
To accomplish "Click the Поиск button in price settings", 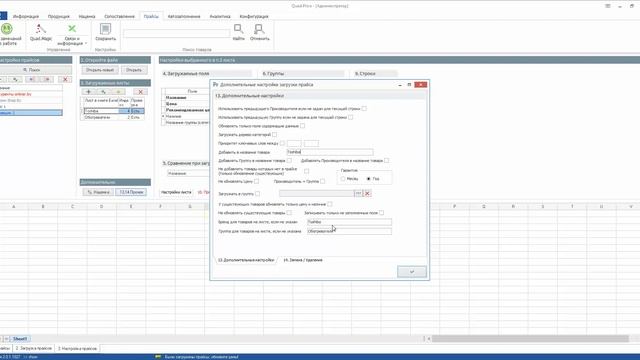I will click(31, 70).
